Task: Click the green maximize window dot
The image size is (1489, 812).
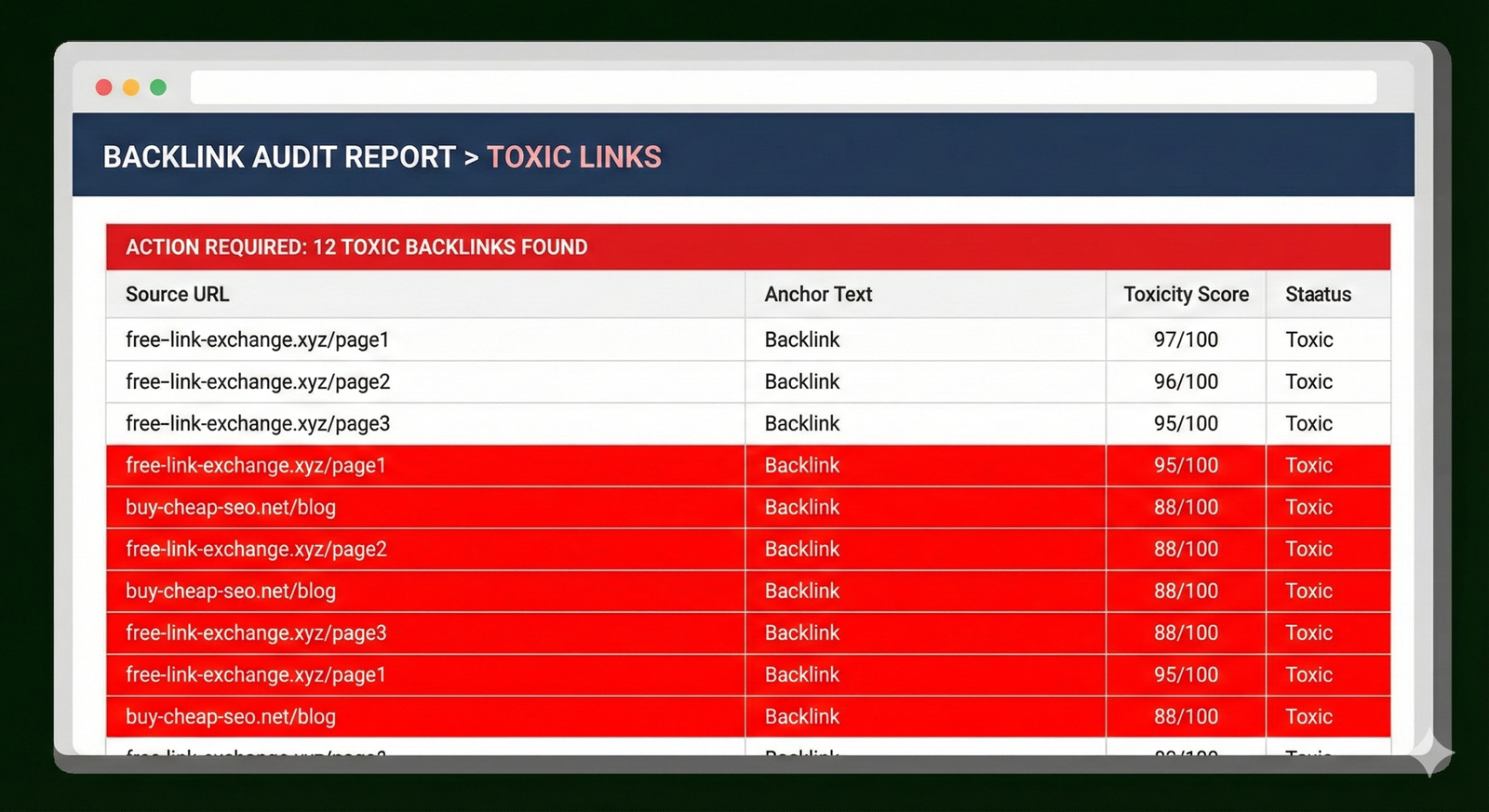Action: (x=158, y=87)
